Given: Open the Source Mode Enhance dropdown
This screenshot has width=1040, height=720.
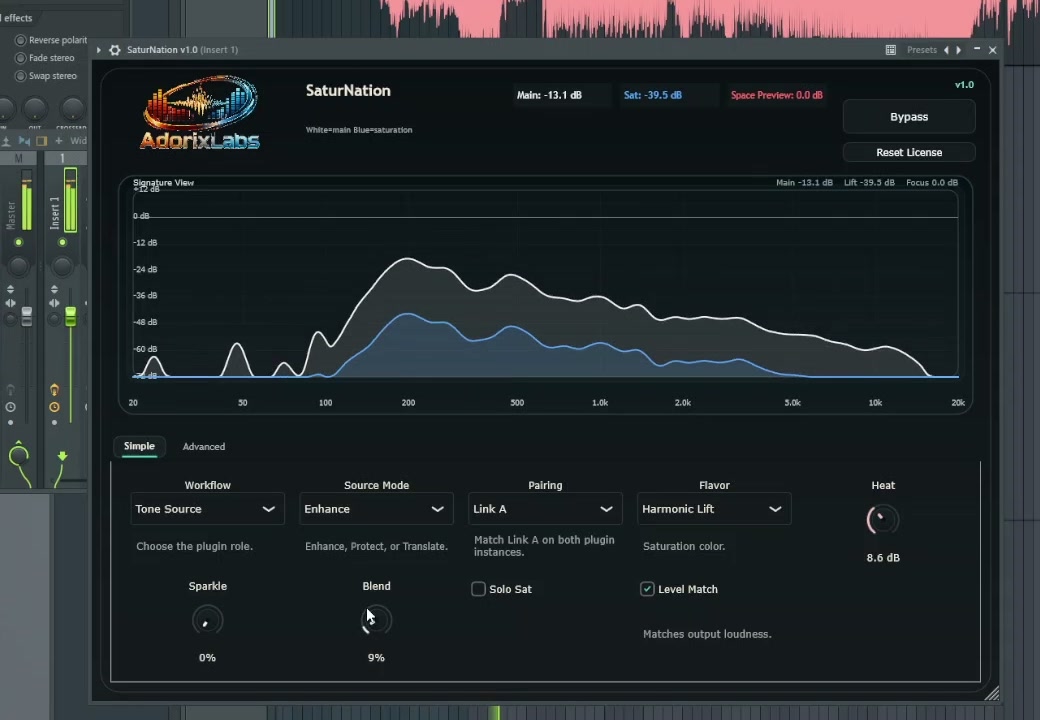Looking at the screenshot, I should [376, 509].
